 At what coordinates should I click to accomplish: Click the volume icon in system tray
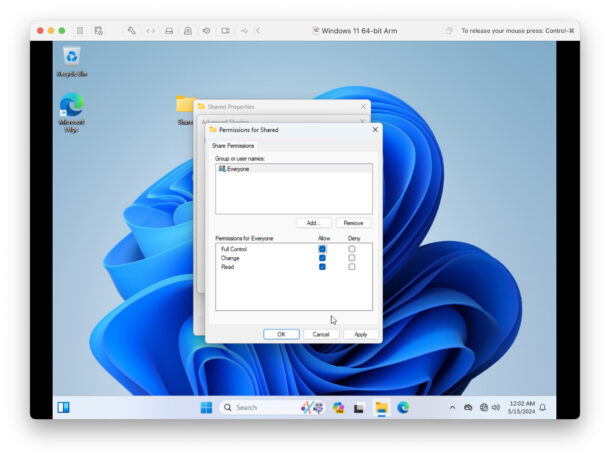[496, 407]
